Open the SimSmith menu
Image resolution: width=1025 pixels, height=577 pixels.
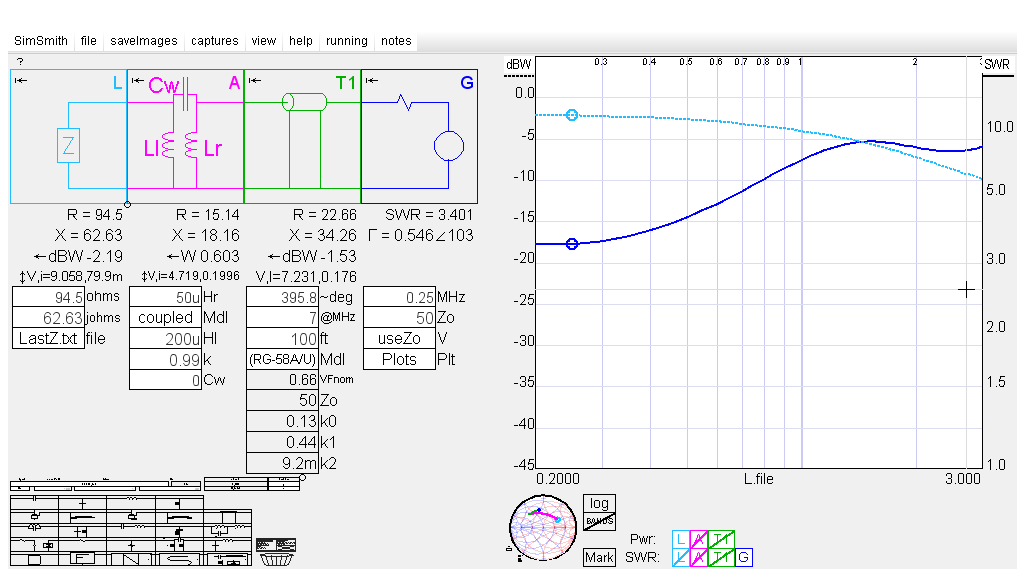pos(41,41)
